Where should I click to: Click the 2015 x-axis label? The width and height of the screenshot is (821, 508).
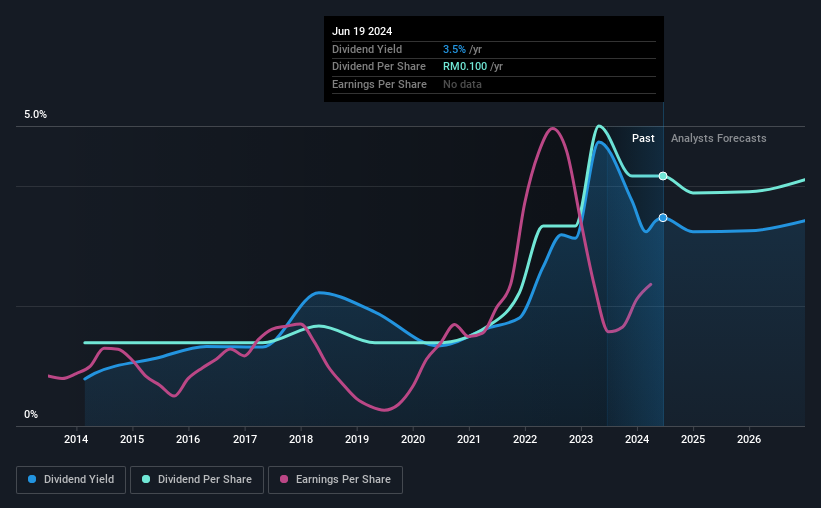(132, 439)
